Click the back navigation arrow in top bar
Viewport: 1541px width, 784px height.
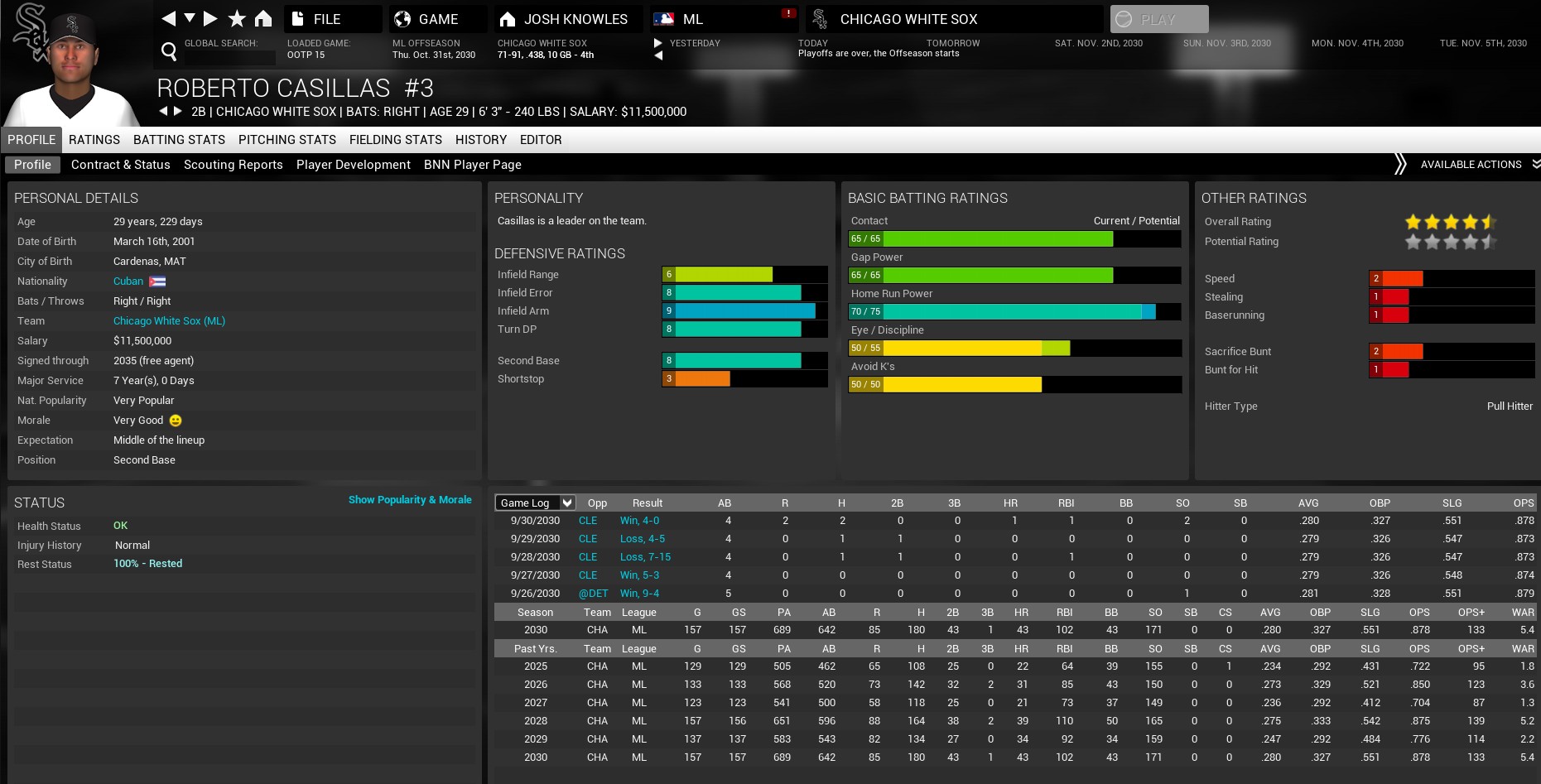[168, 18]
